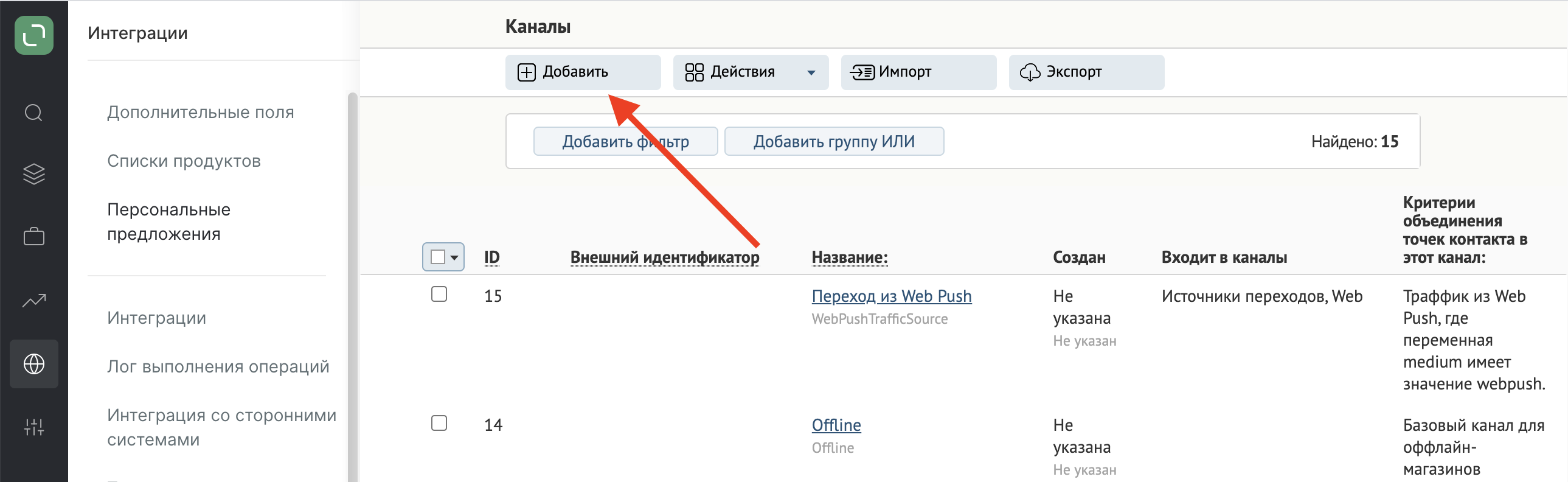Image resolution: width=1568 pixels, height=482 pixels.
Task: Sort by Название column header
Action: pos(850,258)
